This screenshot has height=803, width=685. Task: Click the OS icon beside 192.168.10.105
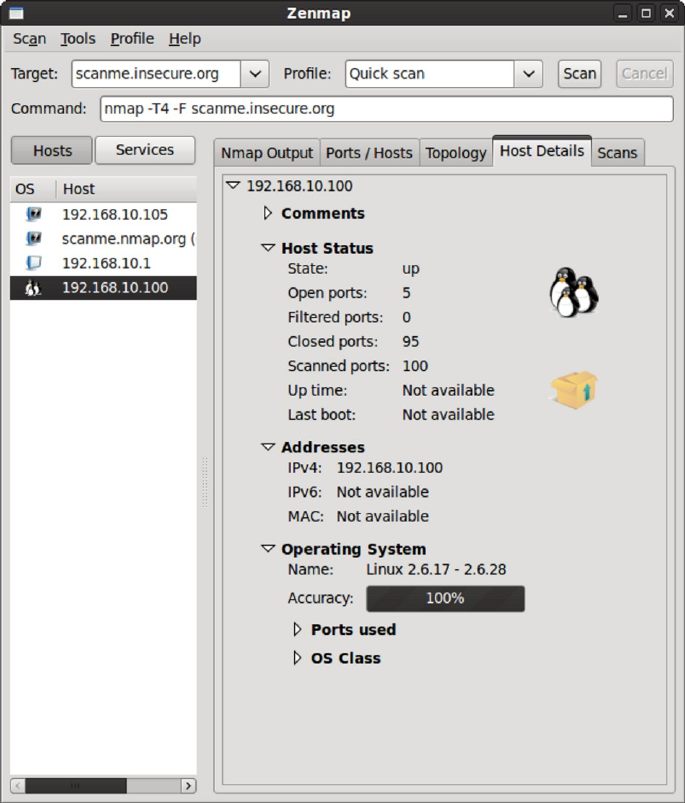(34, 214)
